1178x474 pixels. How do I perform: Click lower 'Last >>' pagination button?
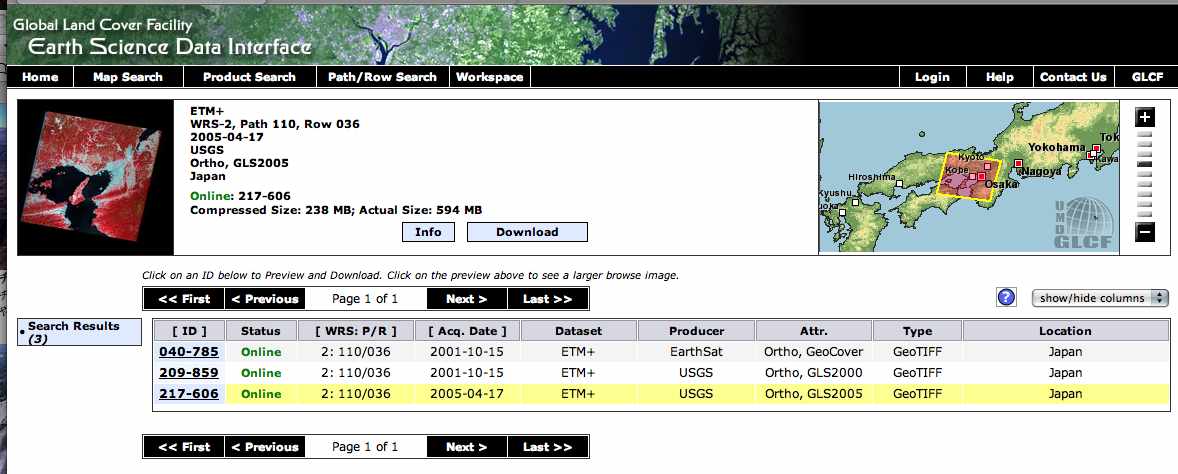[x=548, y=447]
